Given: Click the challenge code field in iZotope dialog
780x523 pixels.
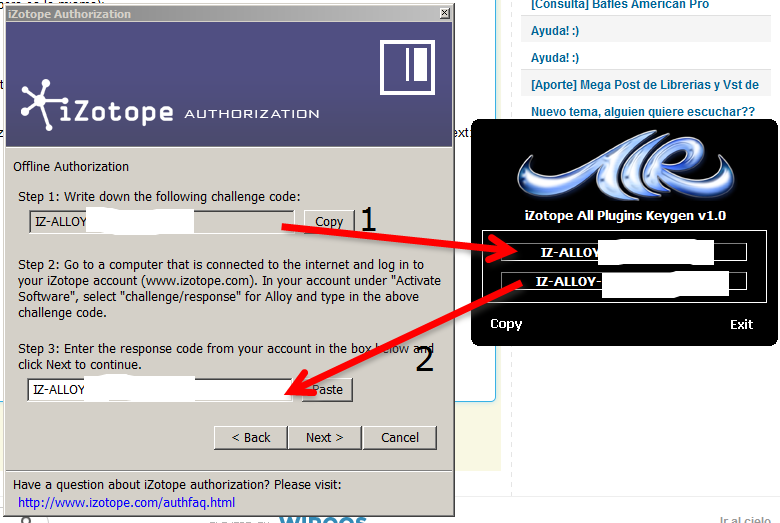Looking at the screenshot, I should coord(162,221).
